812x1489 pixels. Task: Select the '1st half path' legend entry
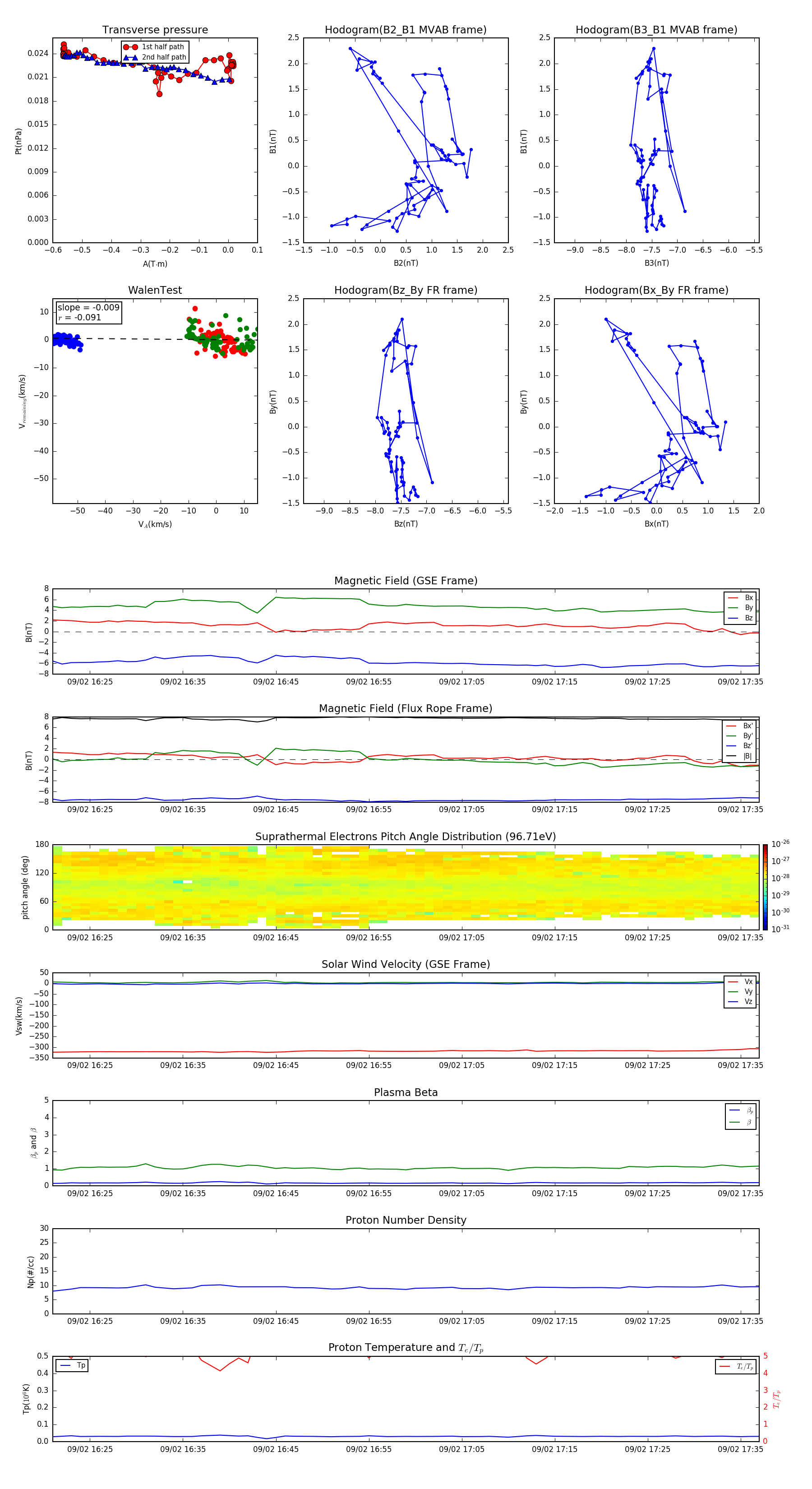154,47
